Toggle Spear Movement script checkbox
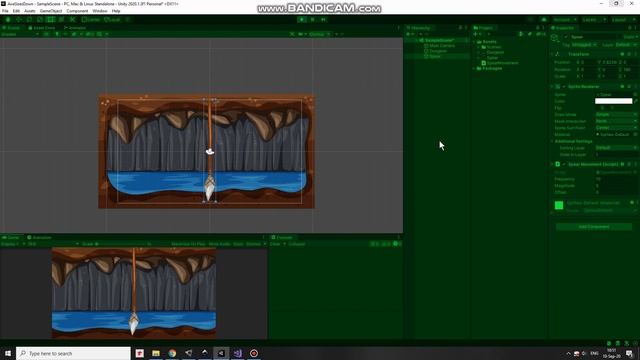Viewport: 640px width, 360px height. (x=564, y=164)
